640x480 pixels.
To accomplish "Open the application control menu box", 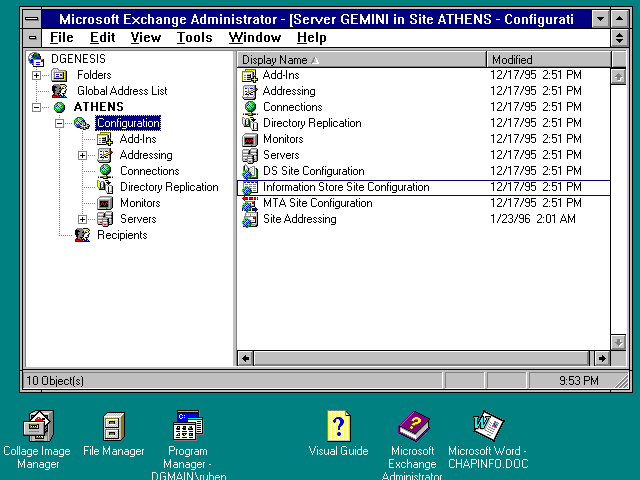I will 32,19.
